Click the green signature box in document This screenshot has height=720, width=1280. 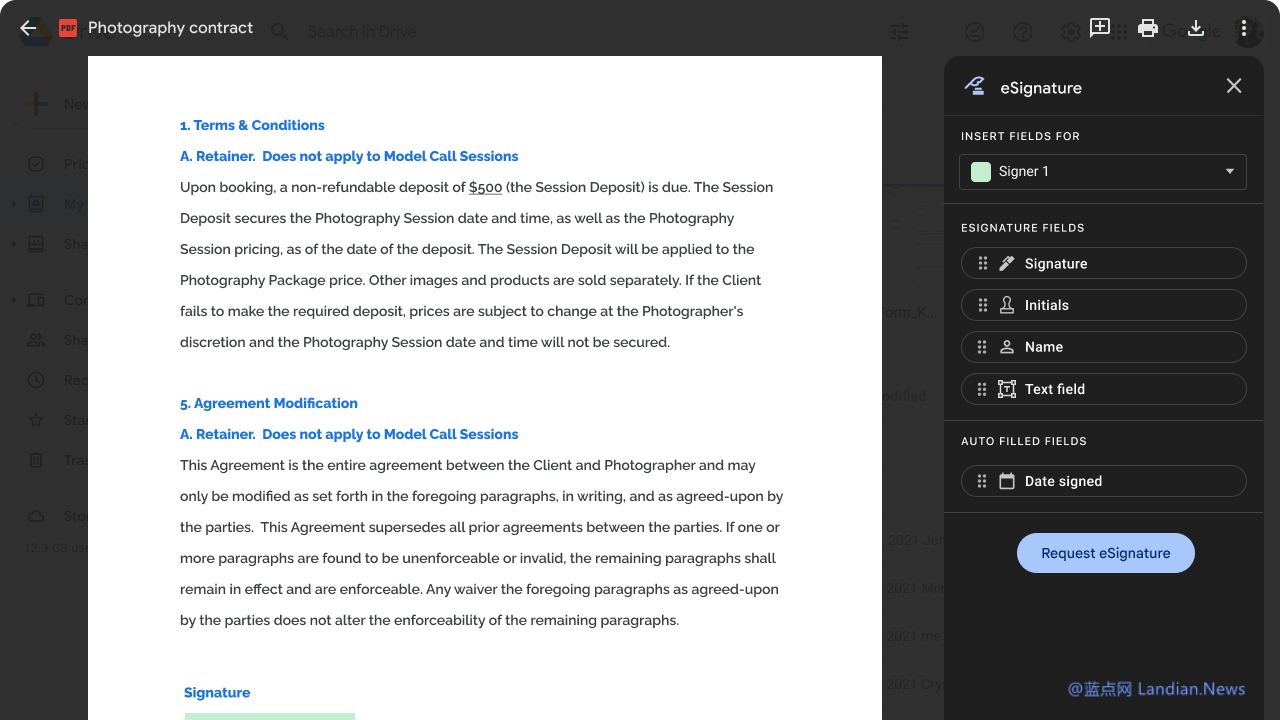270,716
